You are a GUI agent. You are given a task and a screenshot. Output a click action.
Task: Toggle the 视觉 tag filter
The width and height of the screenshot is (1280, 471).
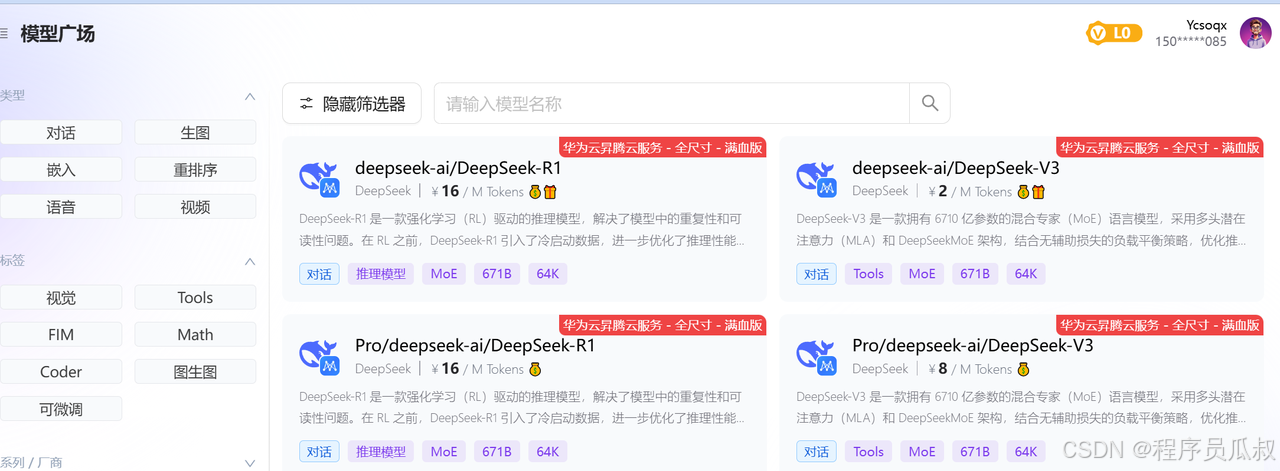(61, 297)
